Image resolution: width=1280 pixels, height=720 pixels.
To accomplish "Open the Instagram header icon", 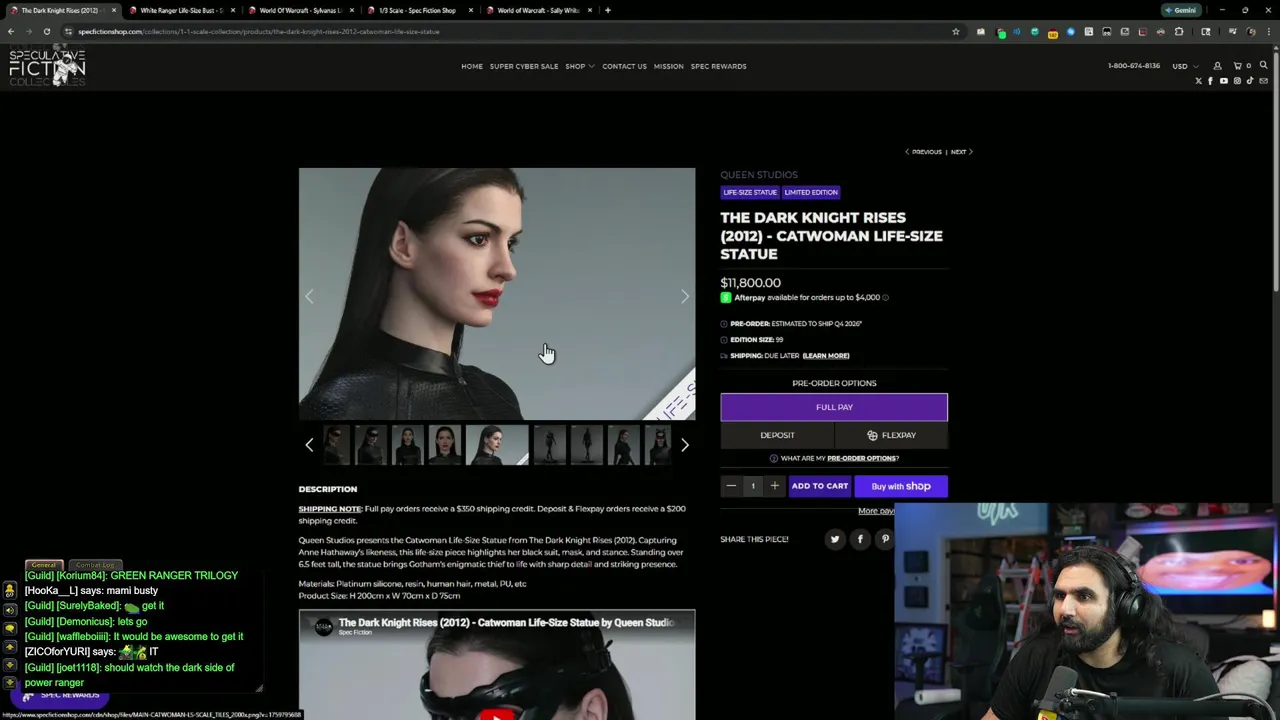I will coord(1237,81).
